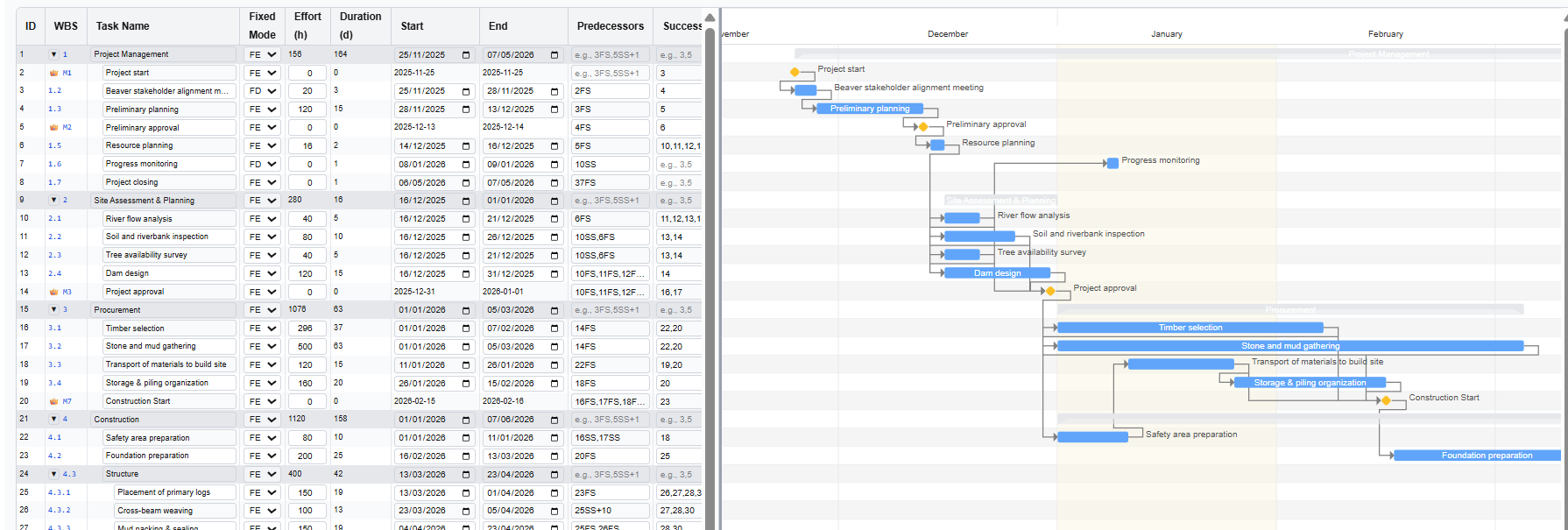Open Fixed Mode dropdown for Stone and mud gathering
Screen dimensions: 1568x530
262,347
